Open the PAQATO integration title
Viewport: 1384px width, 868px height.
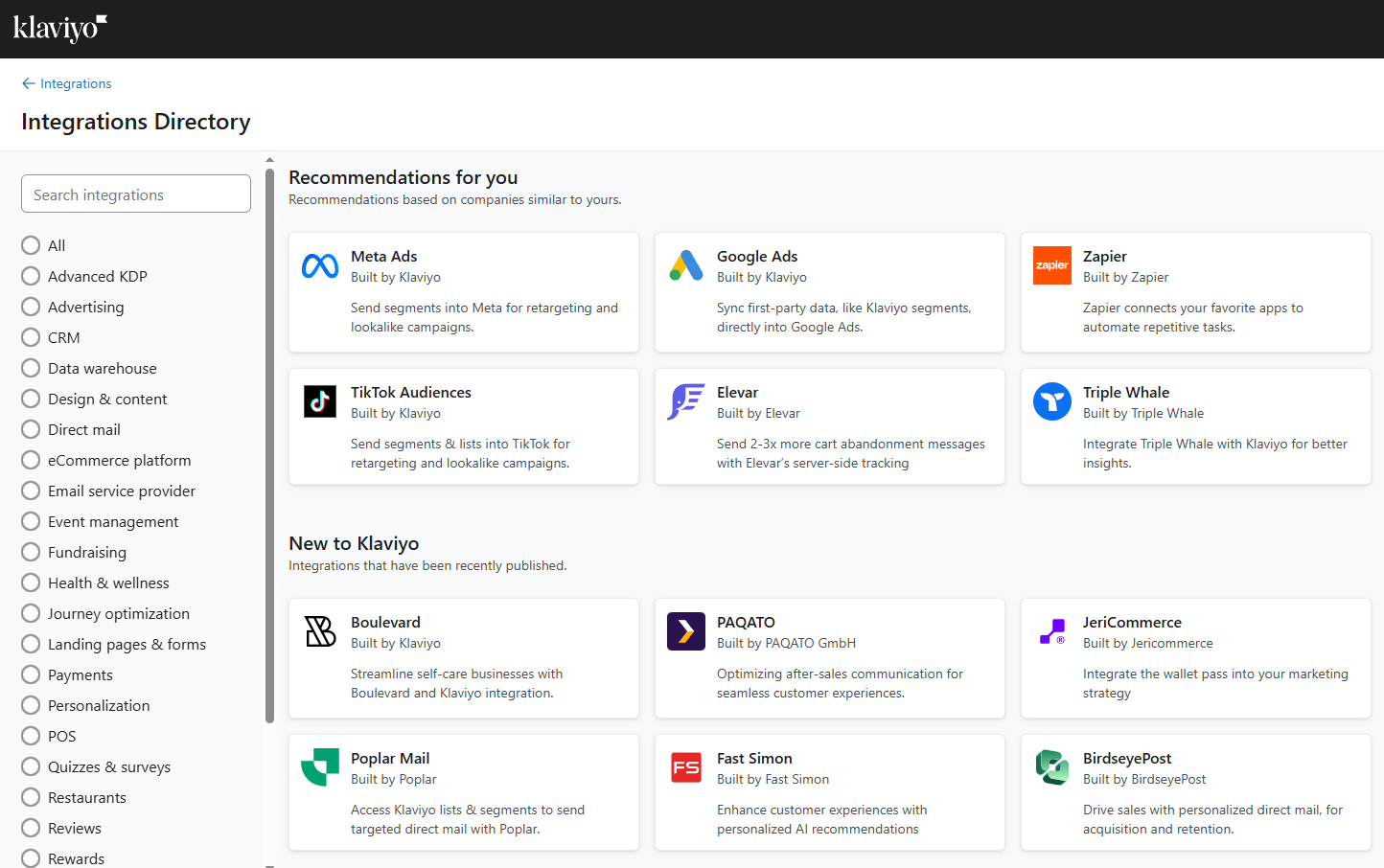(746, 622)
